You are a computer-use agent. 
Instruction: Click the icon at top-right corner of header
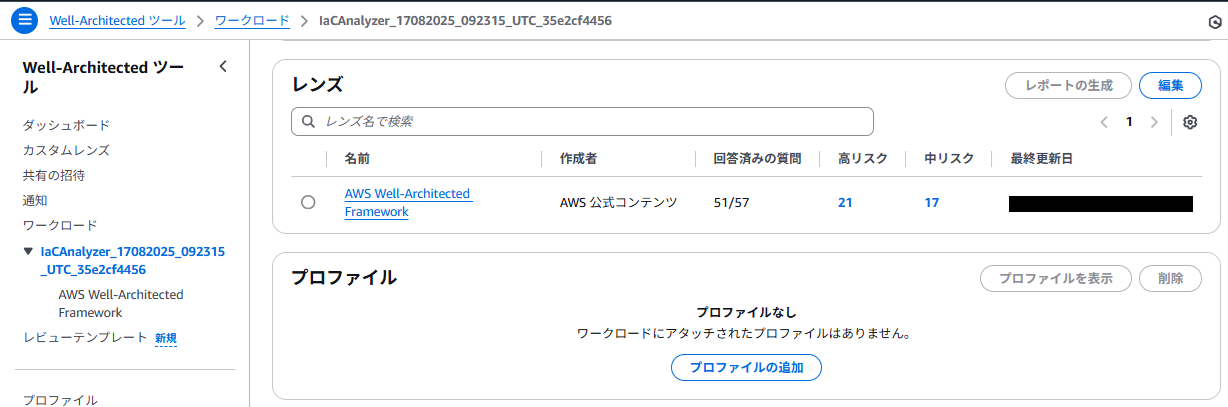click(x=1215, y=21)
